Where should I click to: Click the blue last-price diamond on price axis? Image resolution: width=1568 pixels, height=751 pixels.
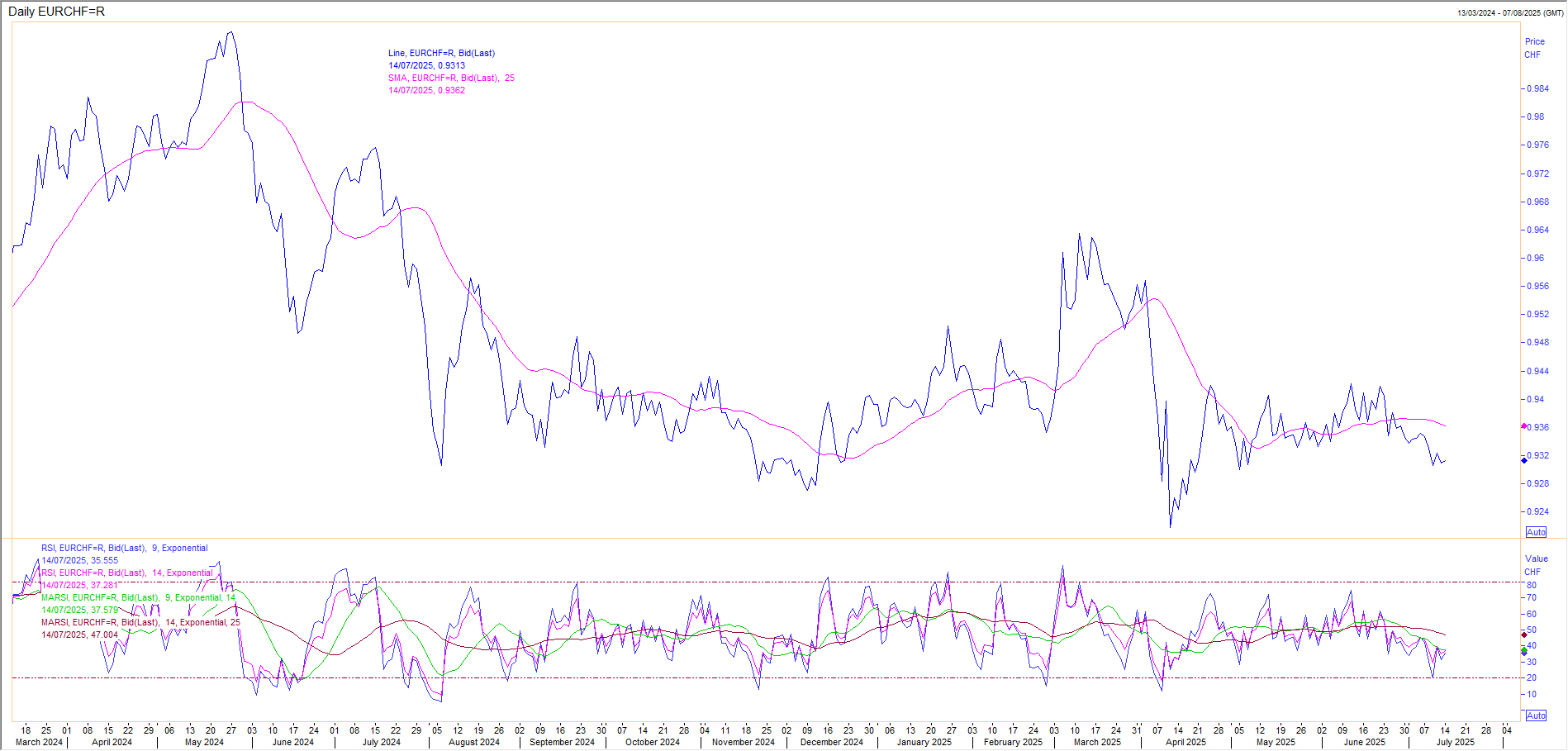1524,460
